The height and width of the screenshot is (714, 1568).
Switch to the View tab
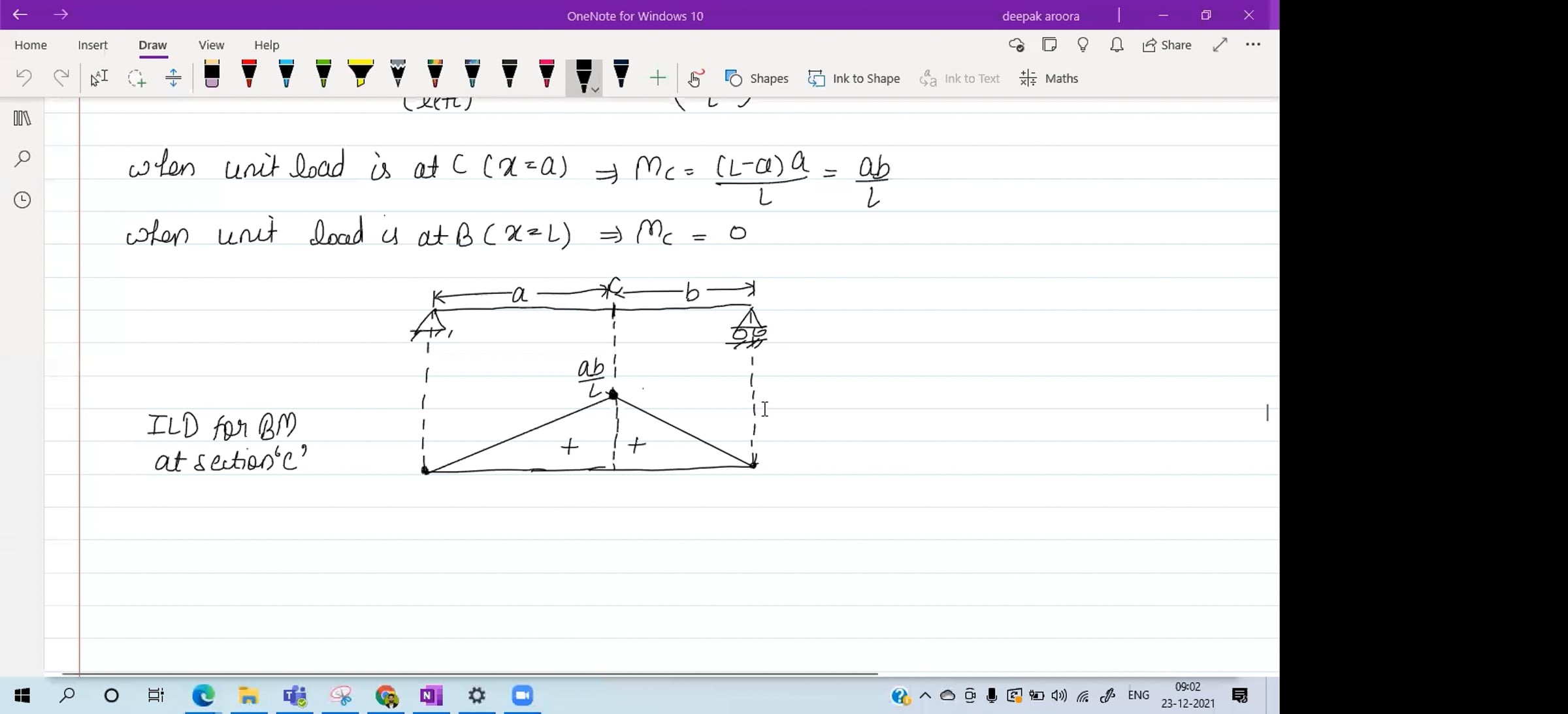tap(211, 45)
